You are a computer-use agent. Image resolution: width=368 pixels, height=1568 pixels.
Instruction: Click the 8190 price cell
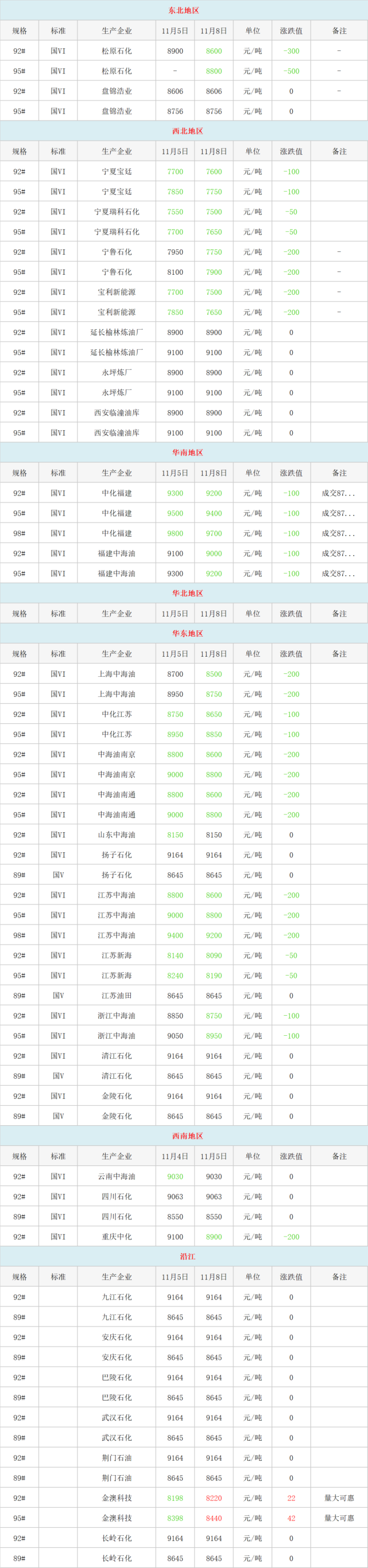pos(214,975)
